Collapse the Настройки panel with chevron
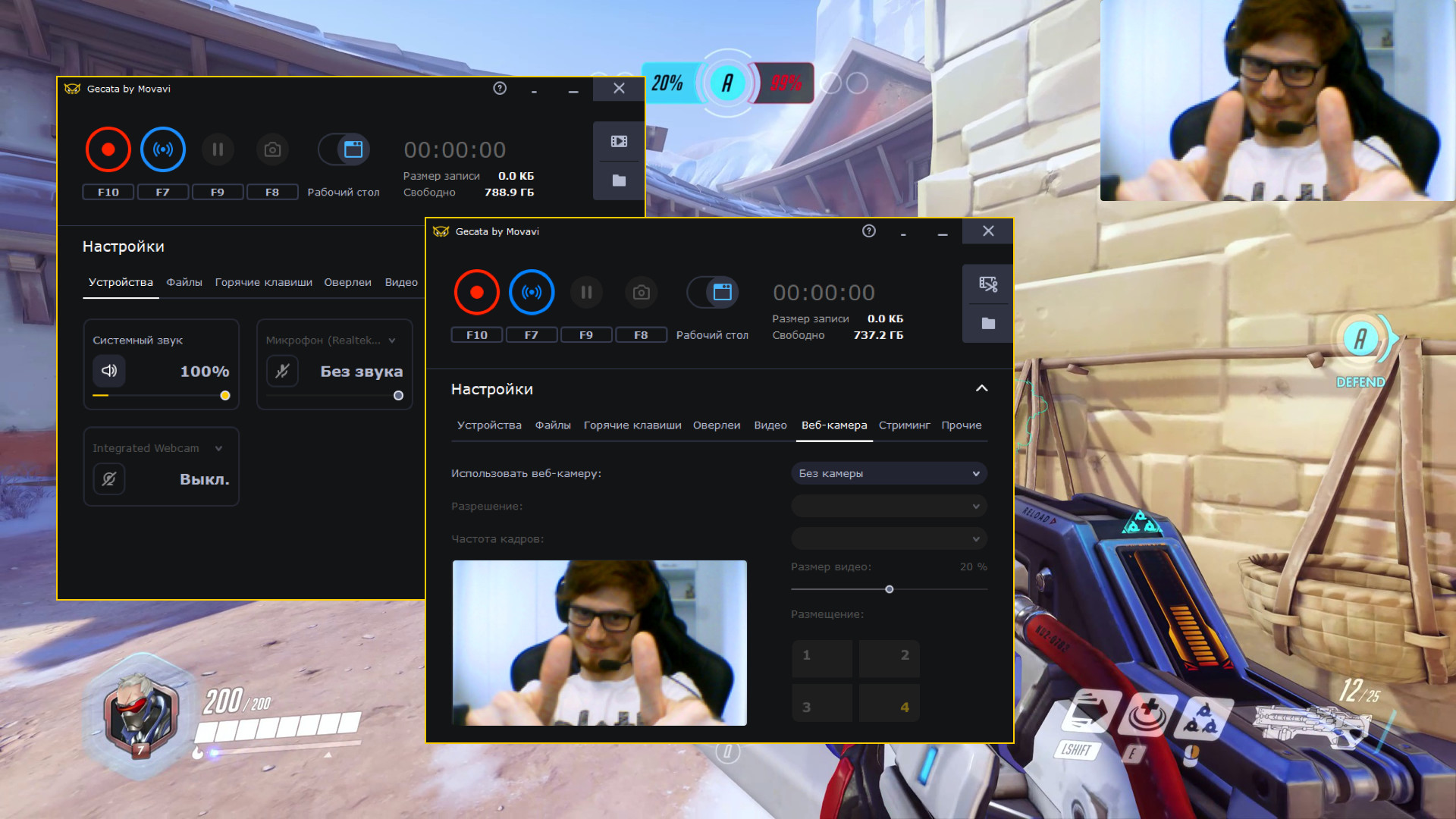The image size is (1456, 819). tap(981, 388)
